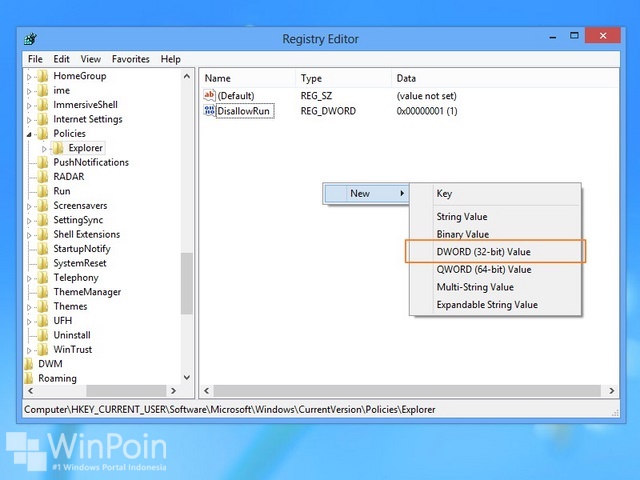Click the (Default) string value icon
Screen dimensions: 640x480
(x=209, y=96)
